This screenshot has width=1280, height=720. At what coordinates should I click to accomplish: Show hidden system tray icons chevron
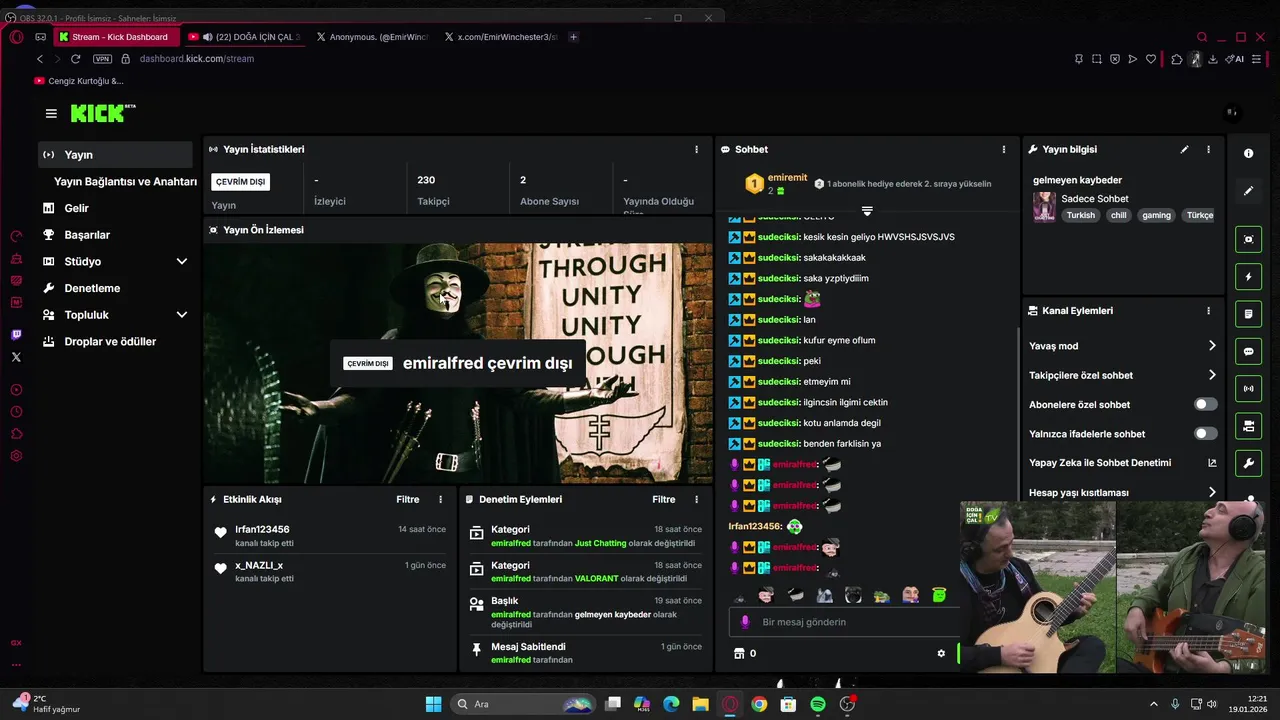(1153, 704)
